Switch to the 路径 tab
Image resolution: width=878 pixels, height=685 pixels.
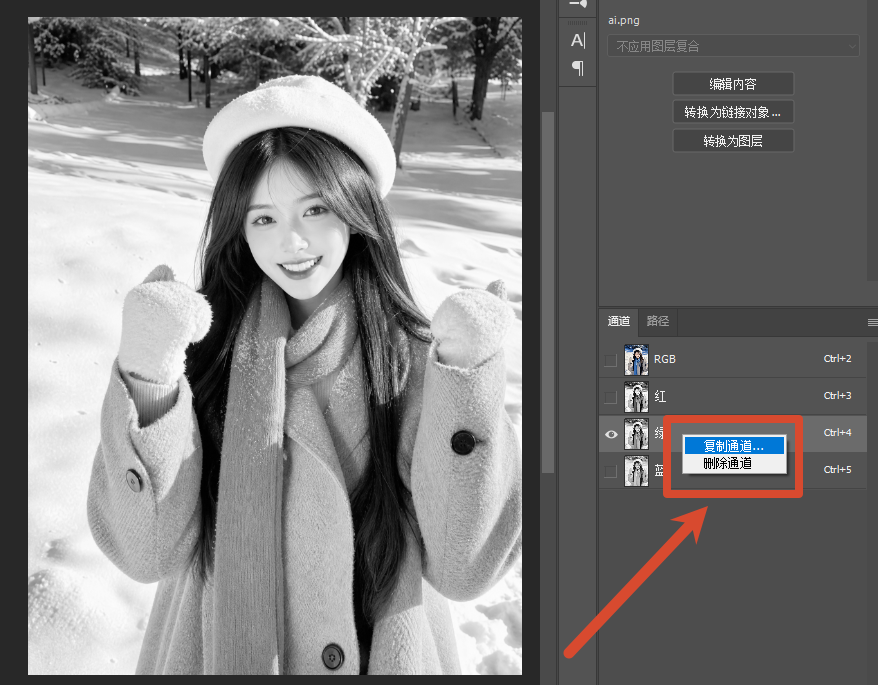tap(657, 321)
